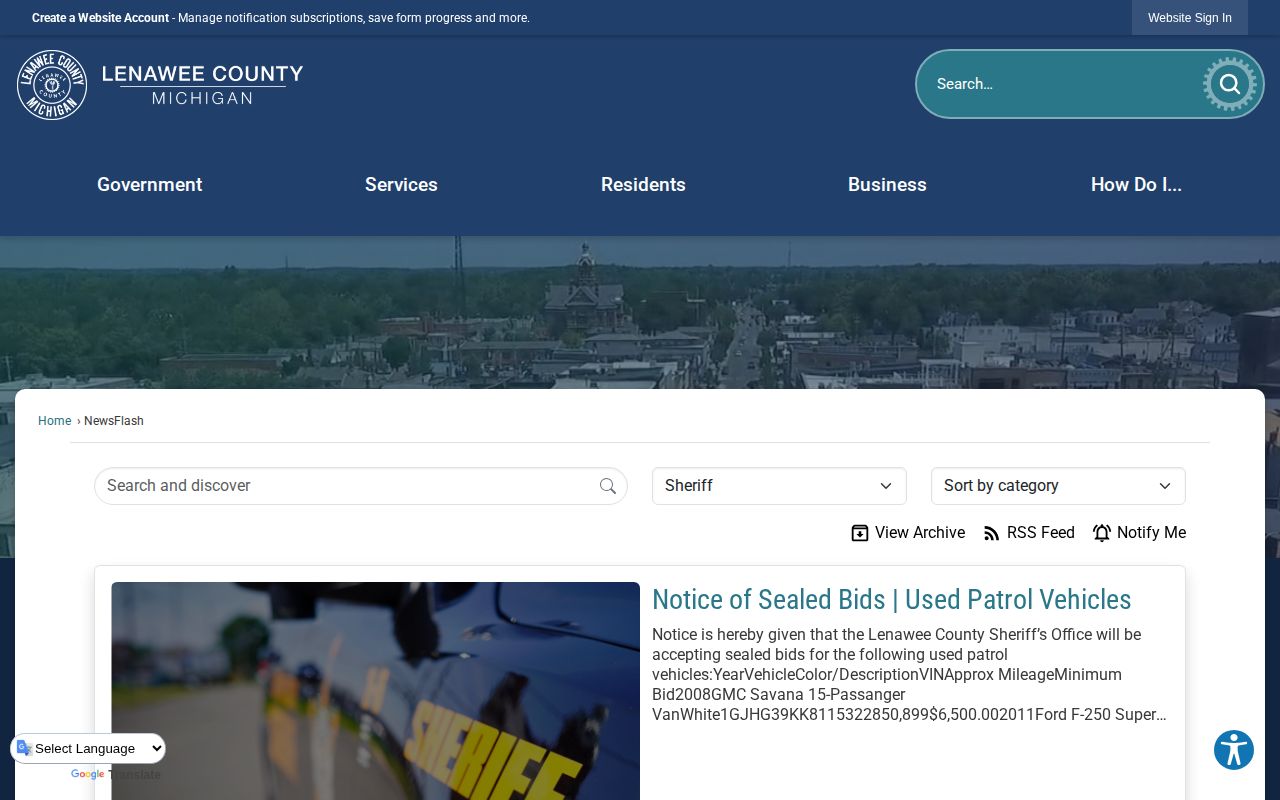Image resolution: width=1280 pixels, height=800 pixels.
Task: Click the Website Sign In button
Action: point(1190,18)
